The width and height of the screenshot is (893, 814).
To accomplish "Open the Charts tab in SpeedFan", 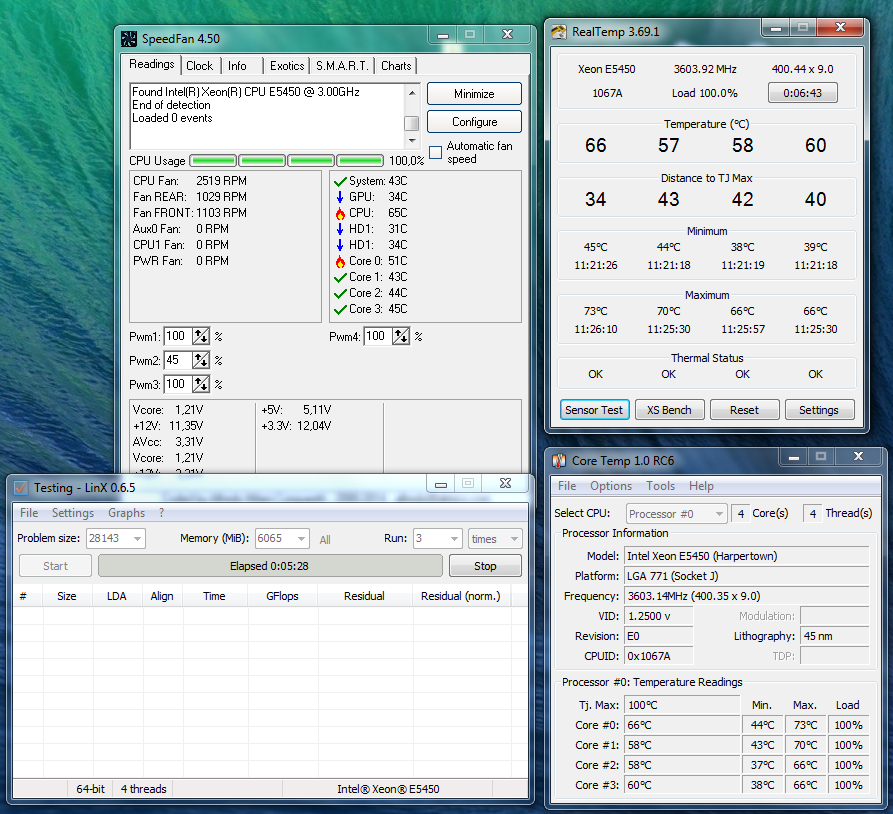I will coord(396,66).
